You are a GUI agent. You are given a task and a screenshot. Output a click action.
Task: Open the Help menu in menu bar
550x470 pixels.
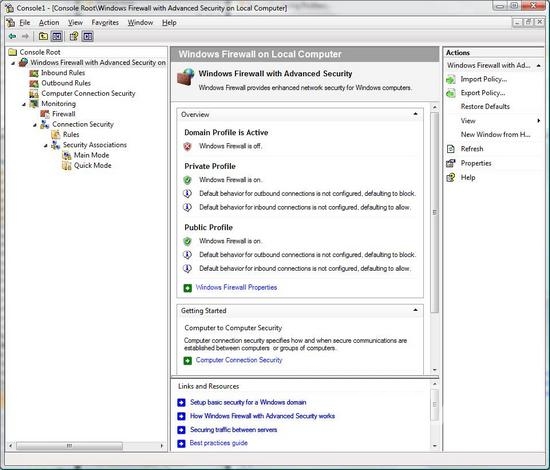[x=169, y=23]
